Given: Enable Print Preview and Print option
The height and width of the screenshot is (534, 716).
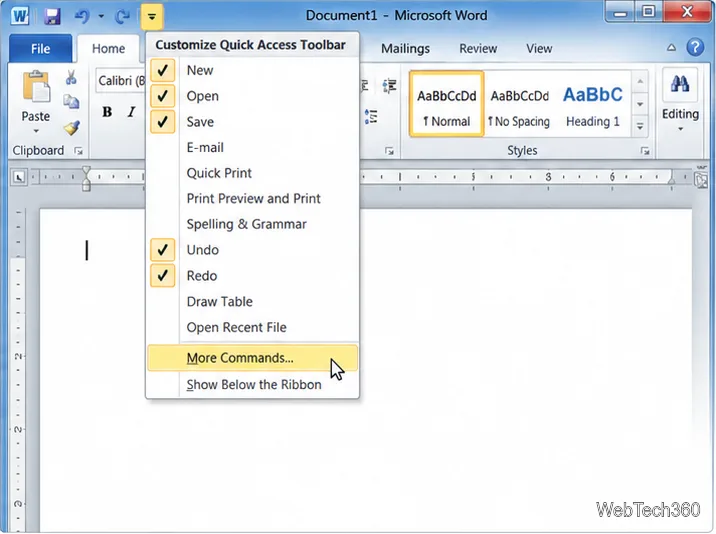Looking at the screenshot, I should tap(252, 199).
